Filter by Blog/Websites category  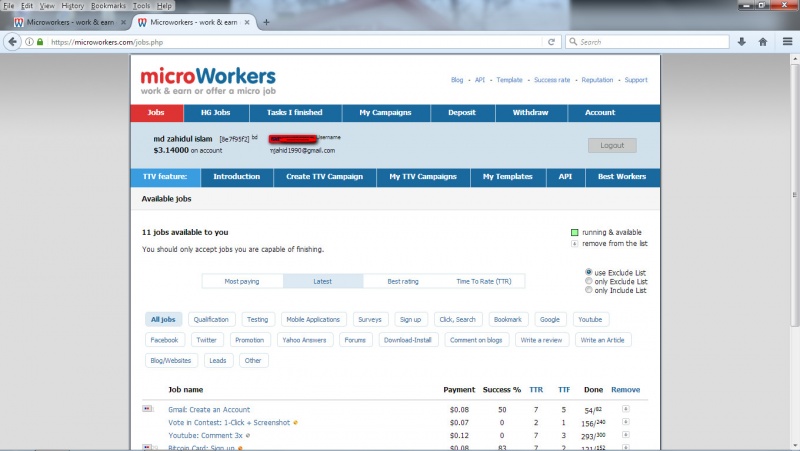[170, 360]
